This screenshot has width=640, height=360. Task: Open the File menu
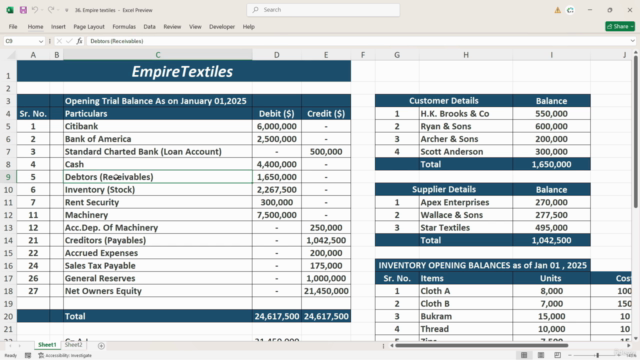click(13, 27)
